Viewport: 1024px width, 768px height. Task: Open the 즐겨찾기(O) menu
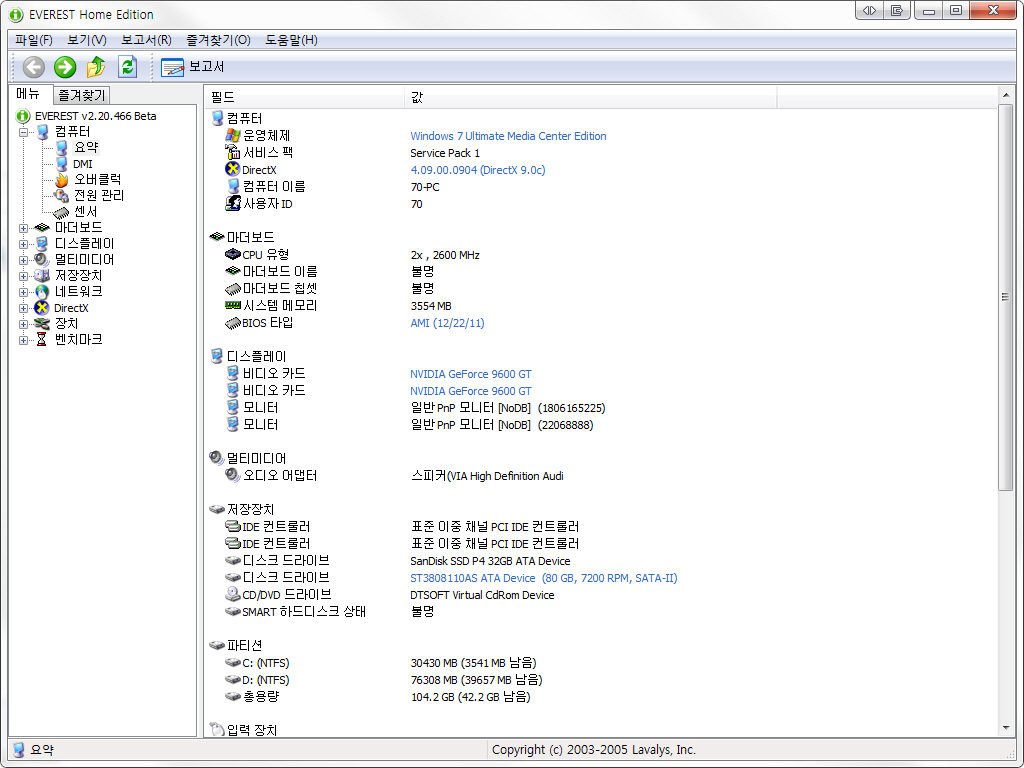click(x=218, y=40)
